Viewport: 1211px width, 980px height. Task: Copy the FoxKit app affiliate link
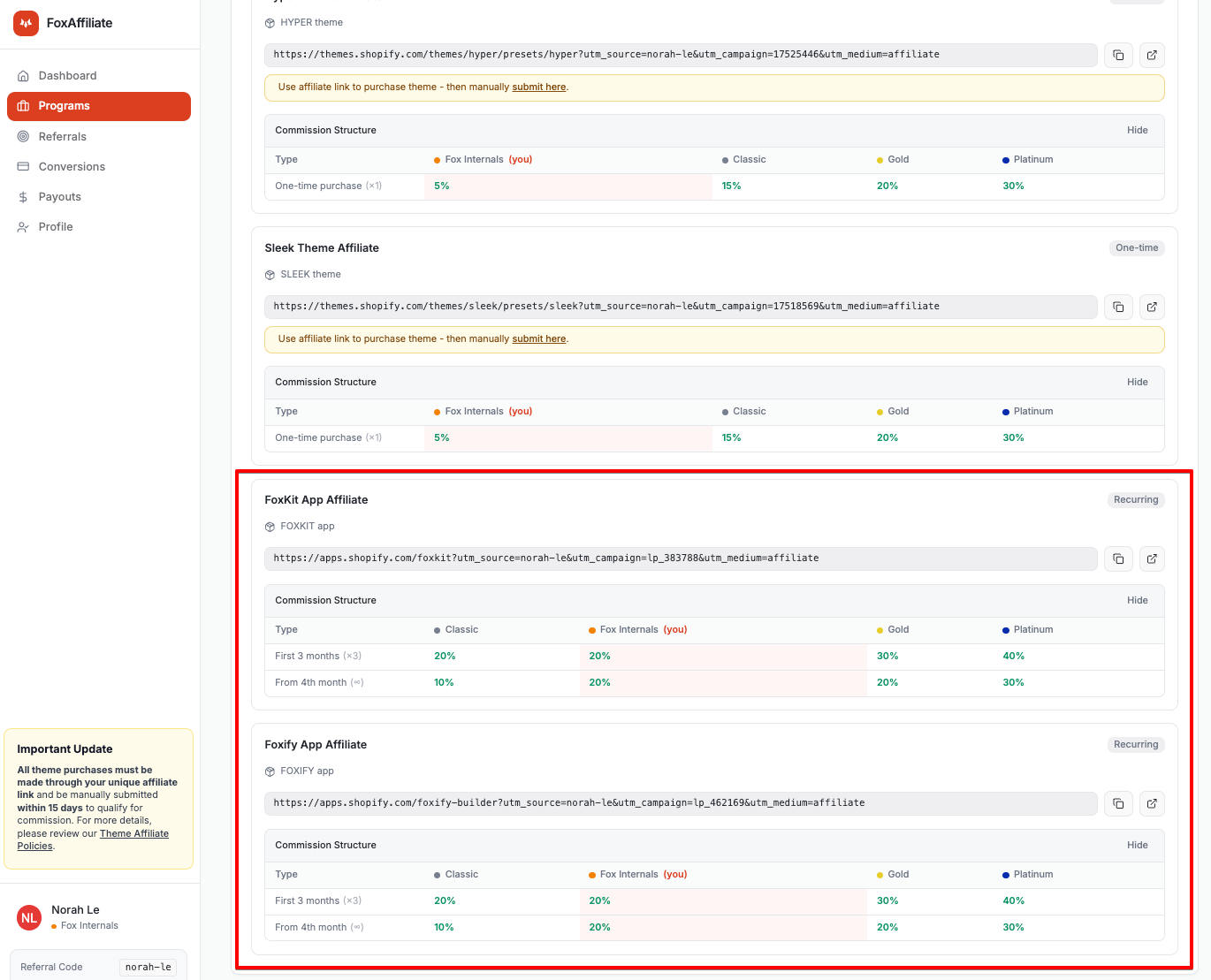[x=1118, y=558]
